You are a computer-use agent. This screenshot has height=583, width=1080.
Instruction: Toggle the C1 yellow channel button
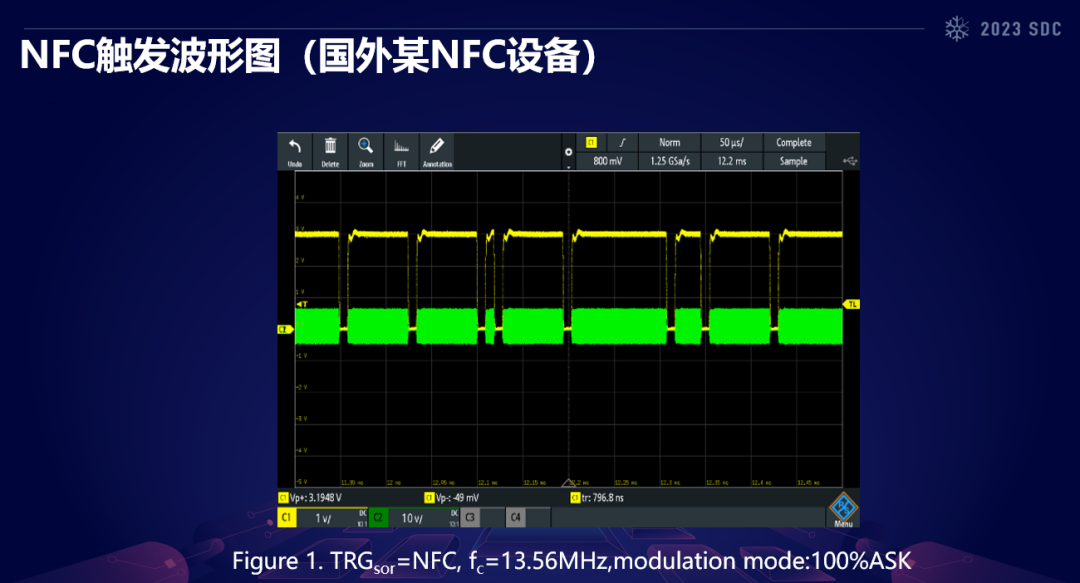[287, 518]
